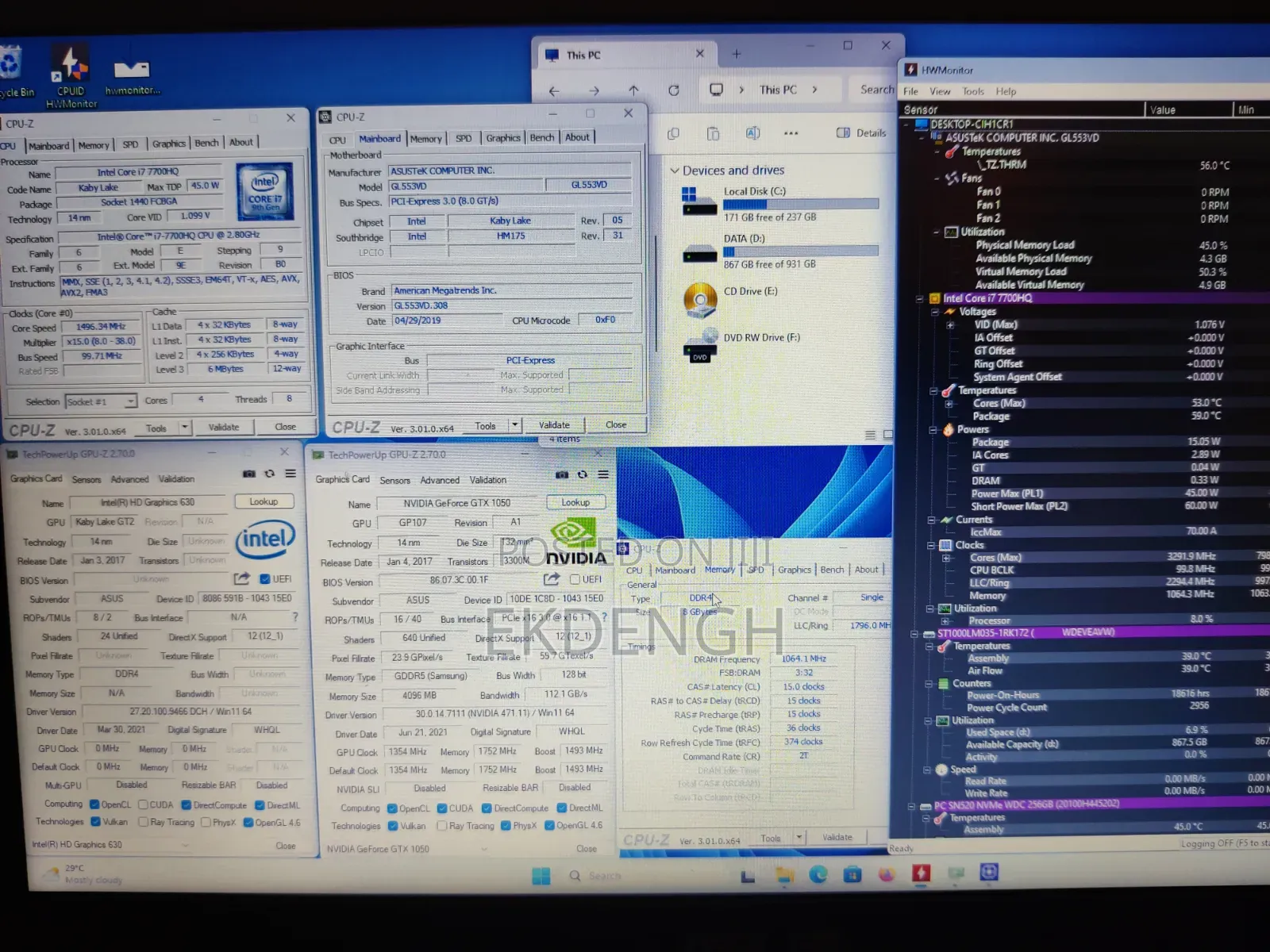Viewport: 1270px width, 952px height.
Task: Open the Windows Start button
Action: pos(541,876)
